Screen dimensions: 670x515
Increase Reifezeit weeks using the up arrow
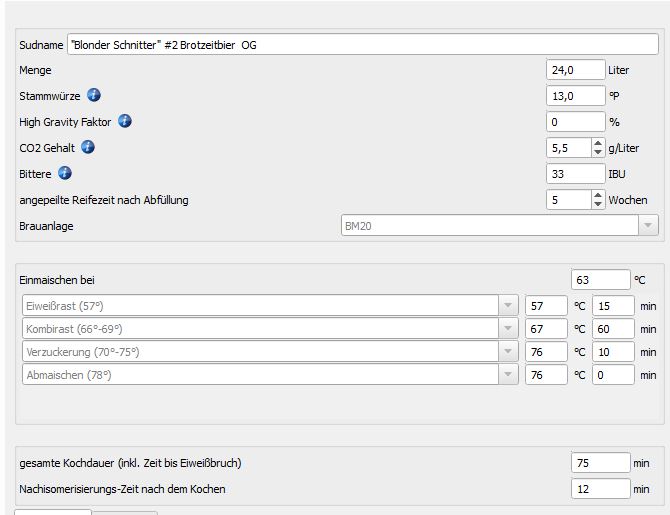click(598, 195)
